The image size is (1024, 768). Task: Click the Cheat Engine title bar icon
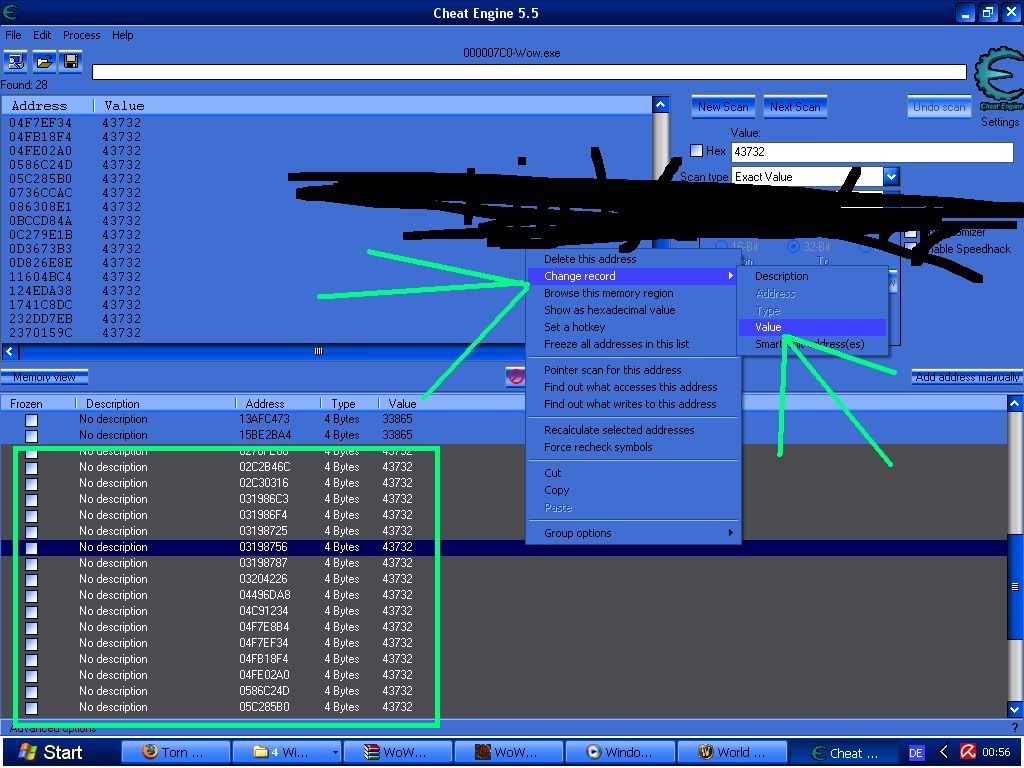10,12
